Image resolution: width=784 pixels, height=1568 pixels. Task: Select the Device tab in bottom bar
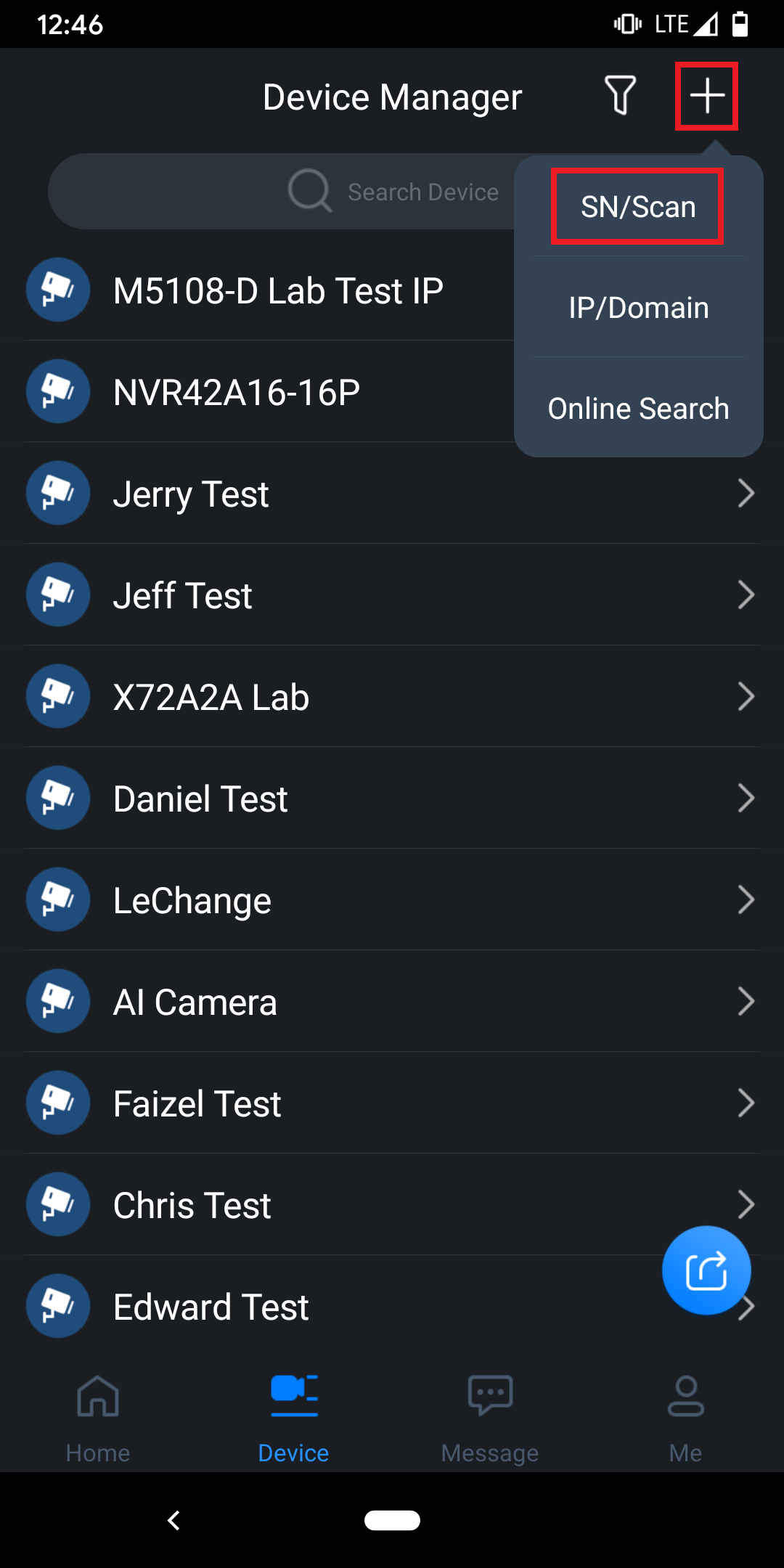294,1416
